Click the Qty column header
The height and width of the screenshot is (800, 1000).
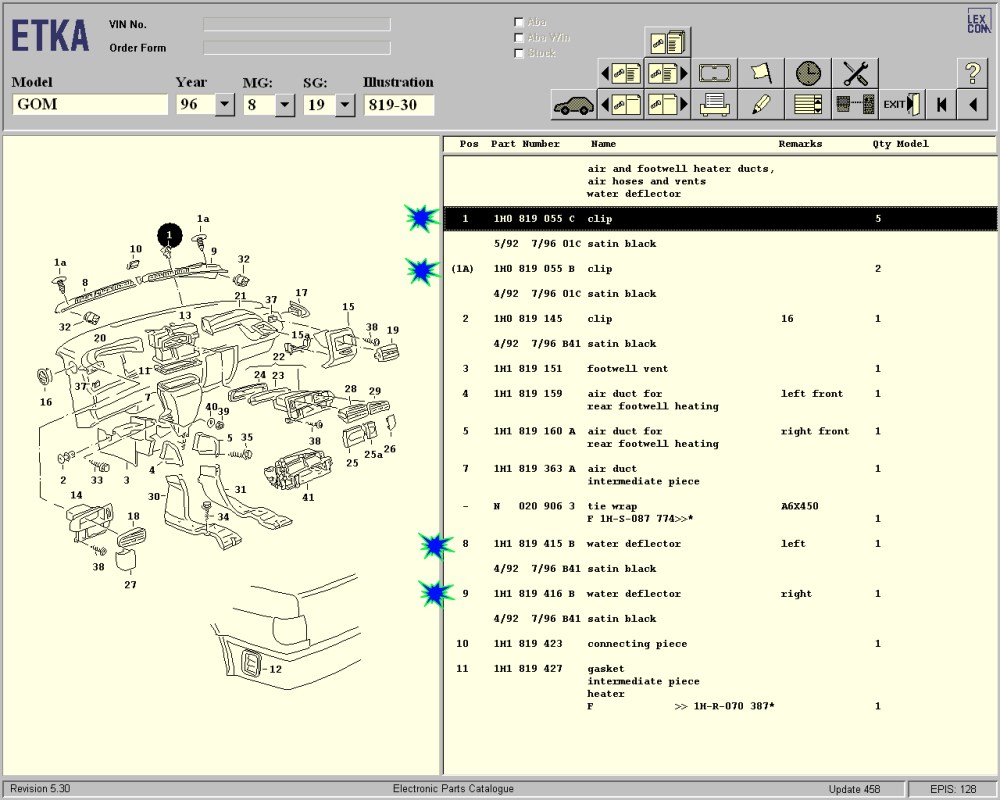coord(881,144)
